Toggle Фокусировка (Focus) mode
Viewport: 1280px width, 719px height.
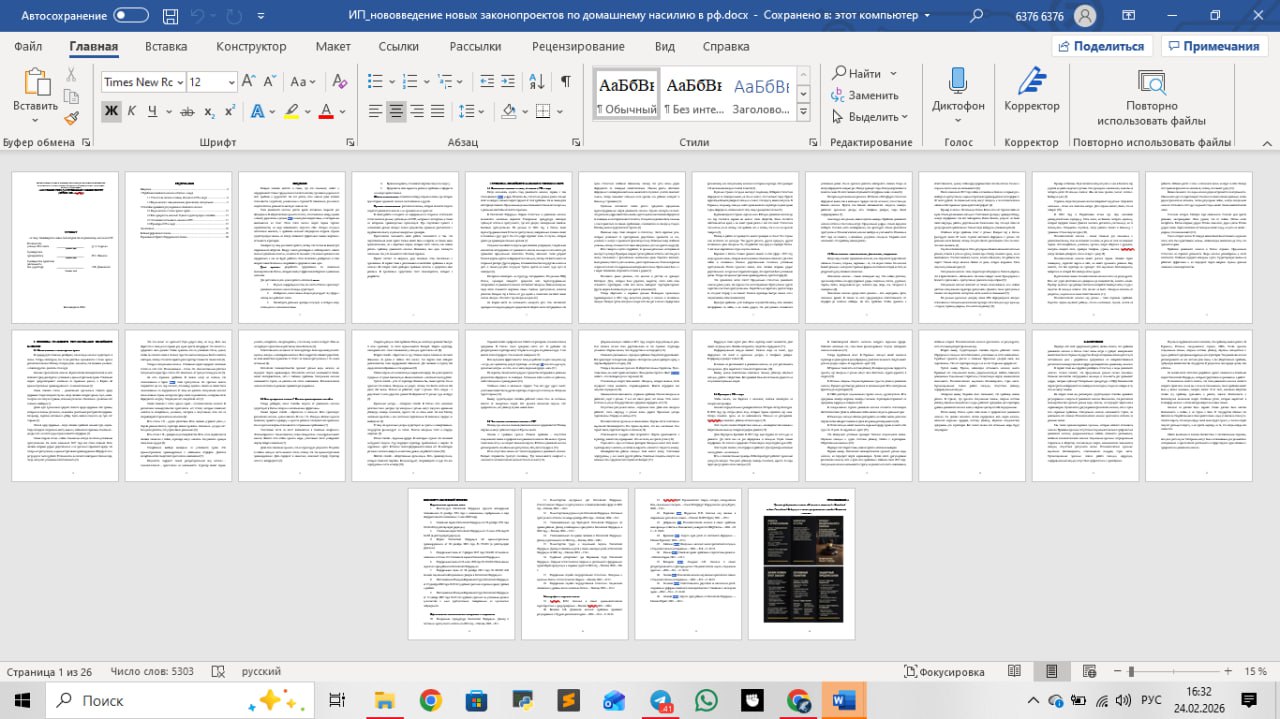click(945, 671)
